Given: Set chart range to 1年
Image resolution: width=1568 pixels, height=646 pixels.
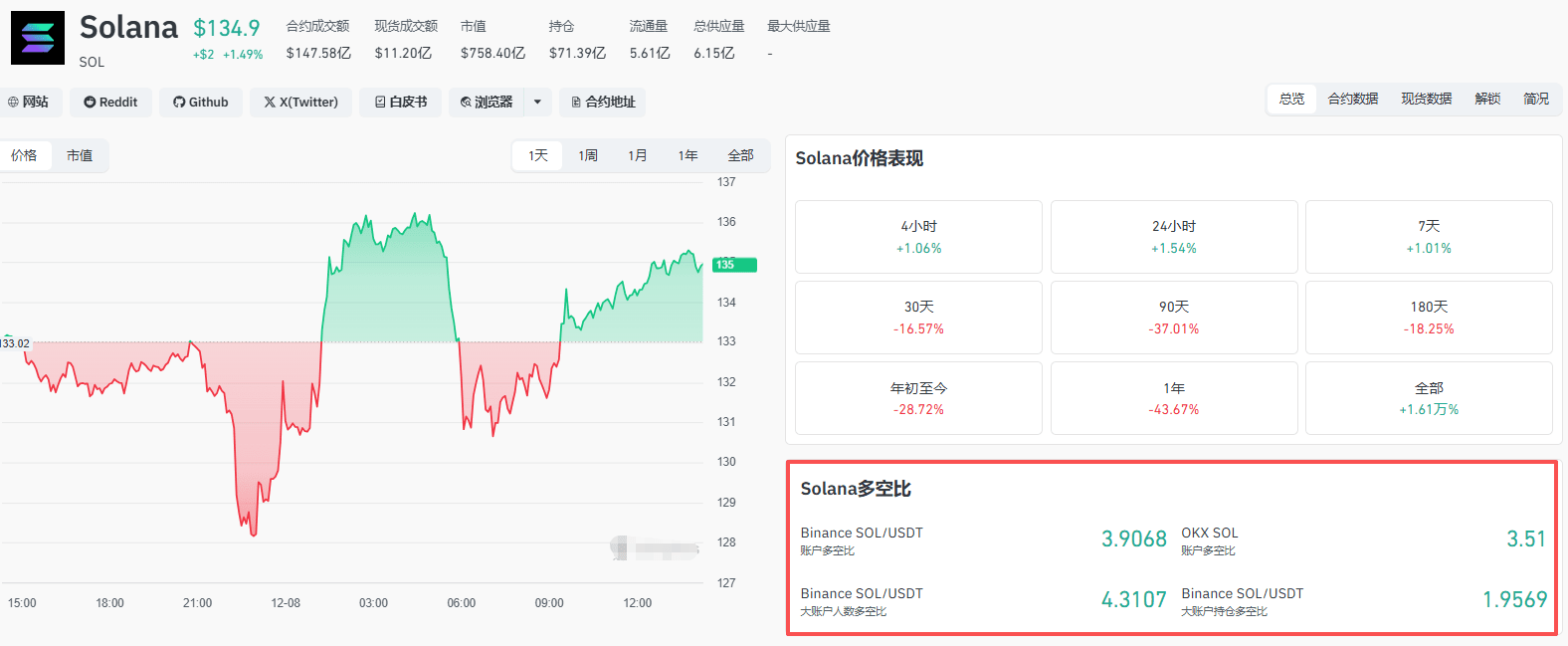Looking at the screenshot, I should pos(687,155).
